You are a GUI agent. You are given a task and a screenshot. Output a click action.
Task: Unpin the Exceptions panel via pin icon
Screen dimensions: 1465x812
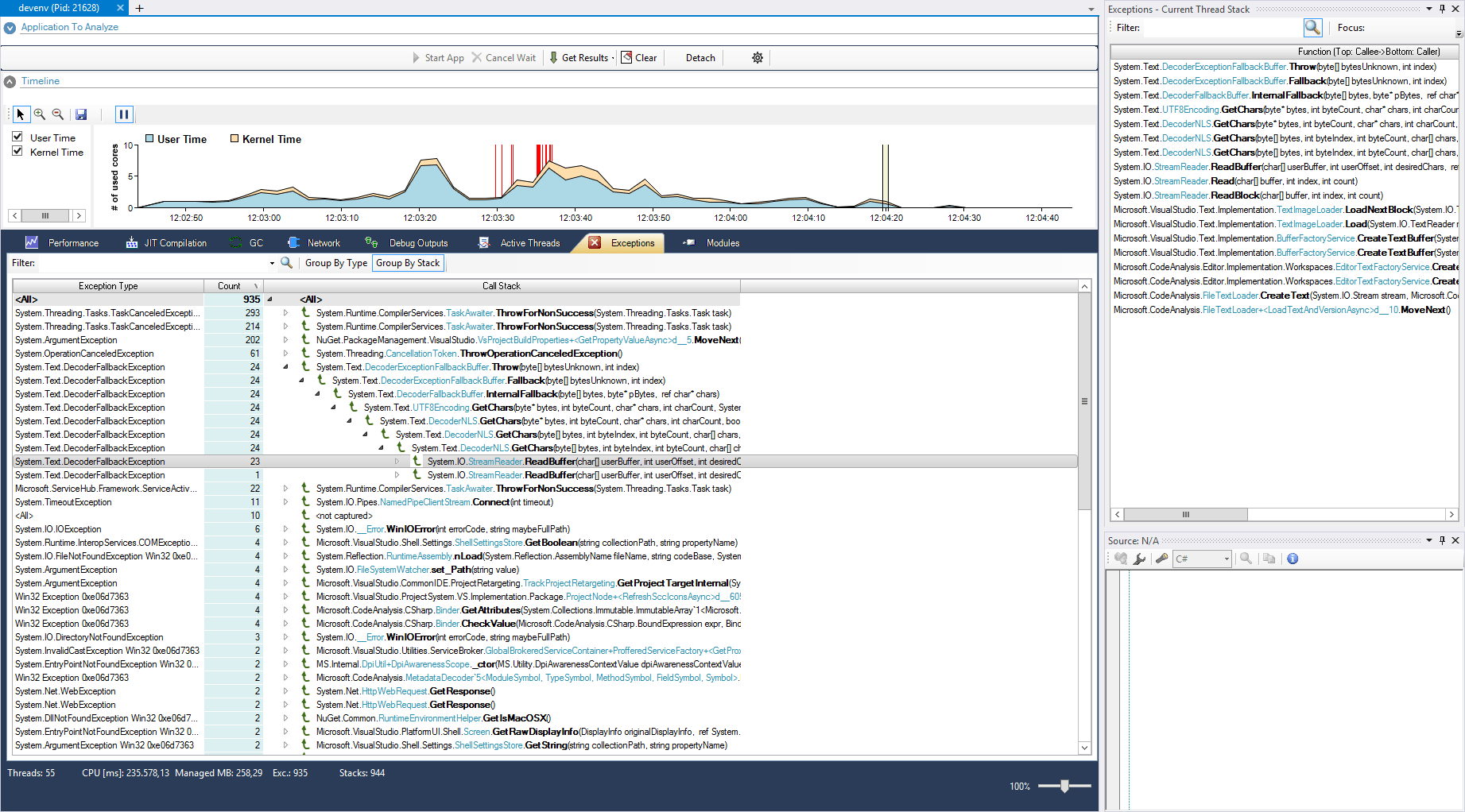coord(1443,9)
